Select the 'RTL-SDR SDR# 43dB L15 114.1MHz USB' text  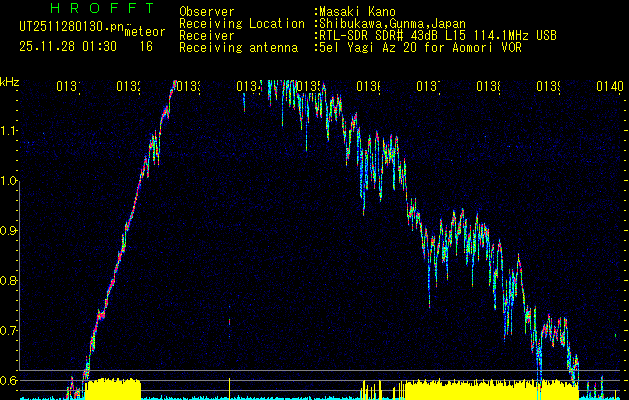pyautogui.click(x=438, y=36)
